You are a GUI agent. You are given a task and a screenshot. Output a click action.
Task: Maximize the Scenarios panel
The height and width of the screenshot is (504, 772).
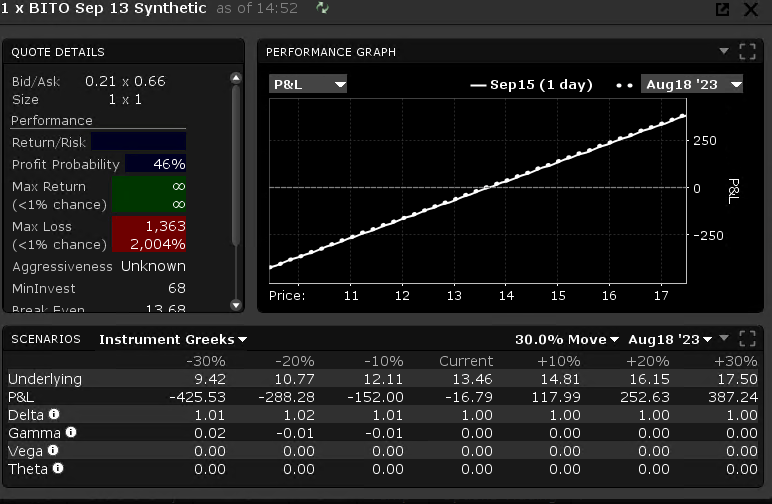(746, 339)
